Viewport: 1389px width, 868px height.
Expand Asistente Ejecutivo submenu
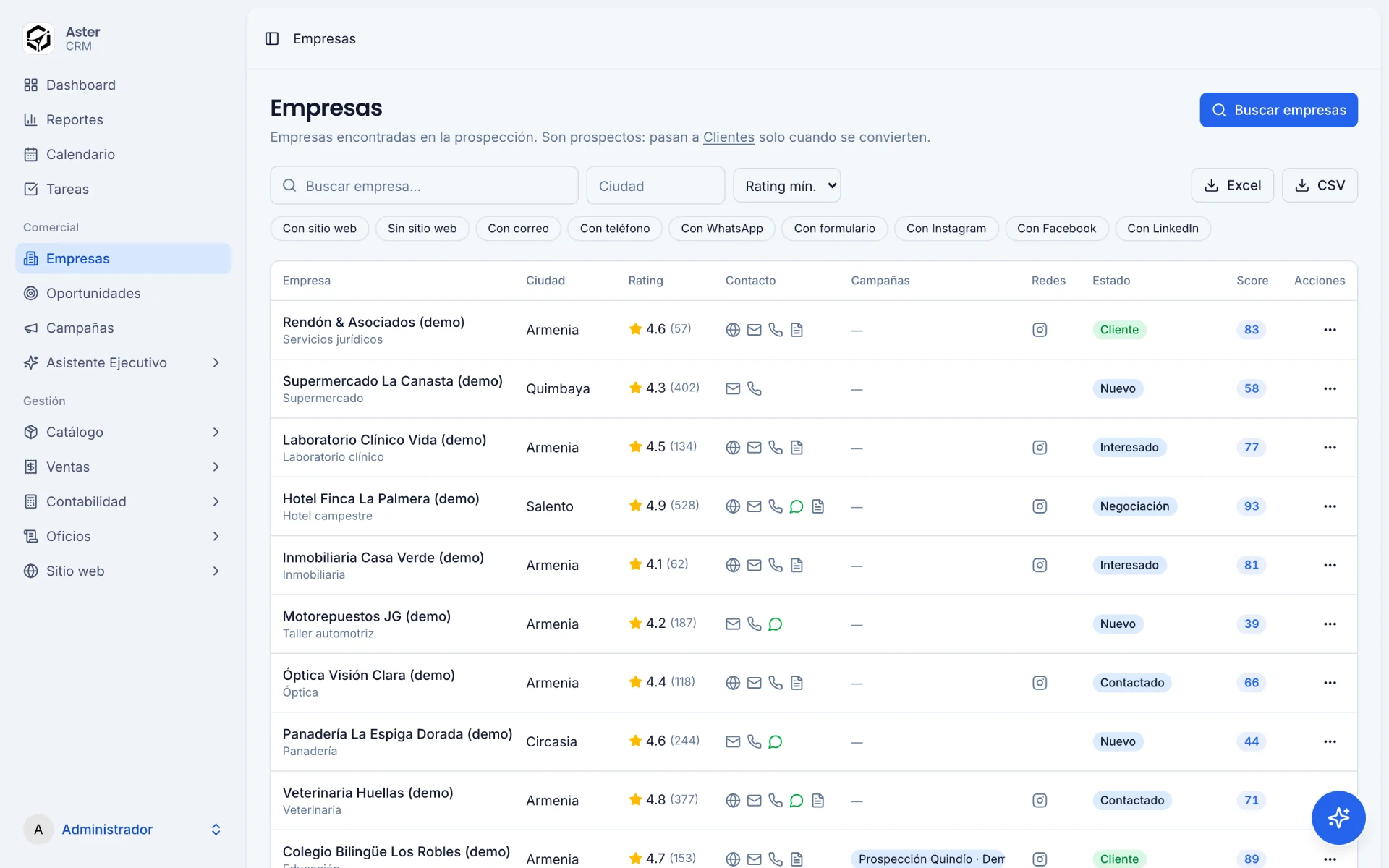point(216,362)
